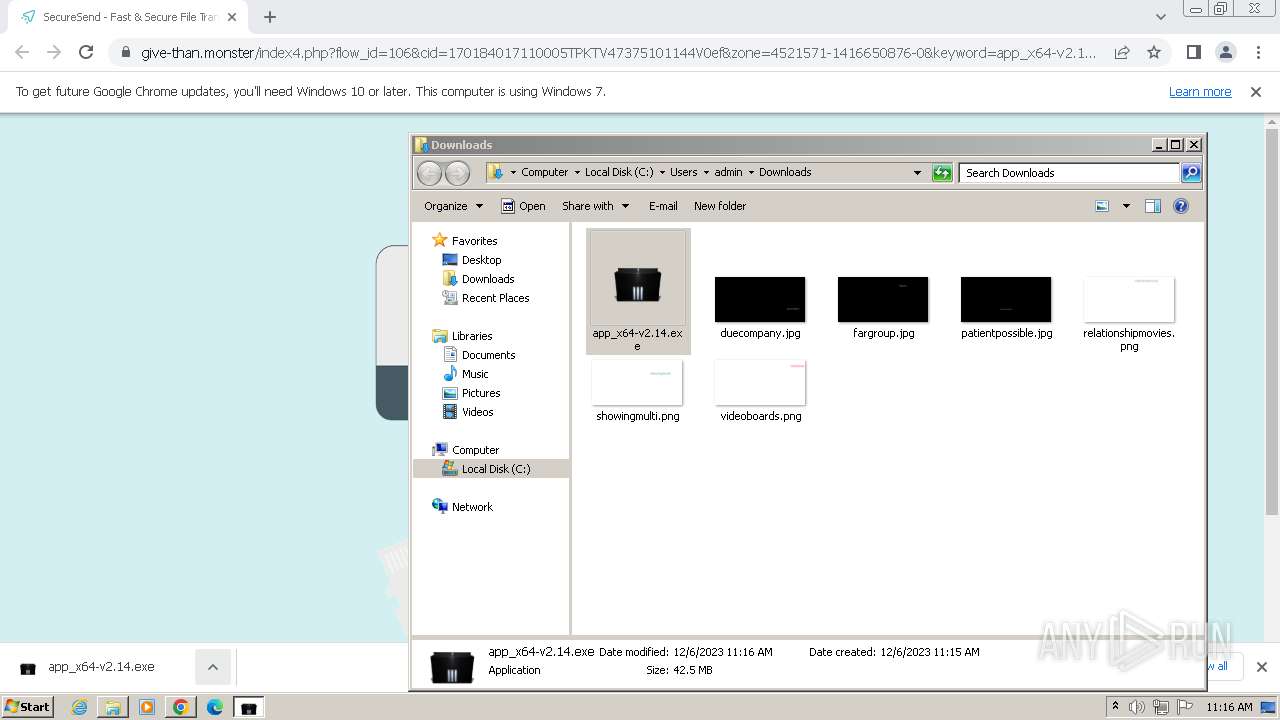Bookmark page with star icon

point(1154,52)
